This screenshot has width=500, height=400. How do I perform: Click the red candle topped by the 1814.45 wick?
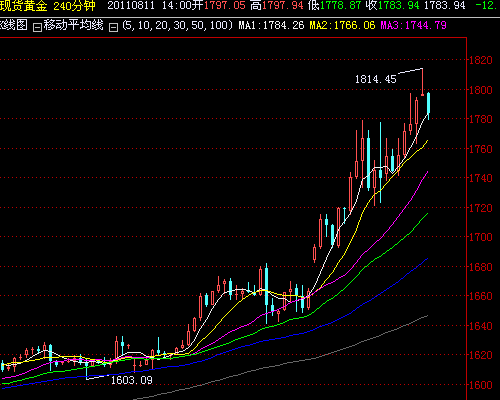[x=423, y=82]
